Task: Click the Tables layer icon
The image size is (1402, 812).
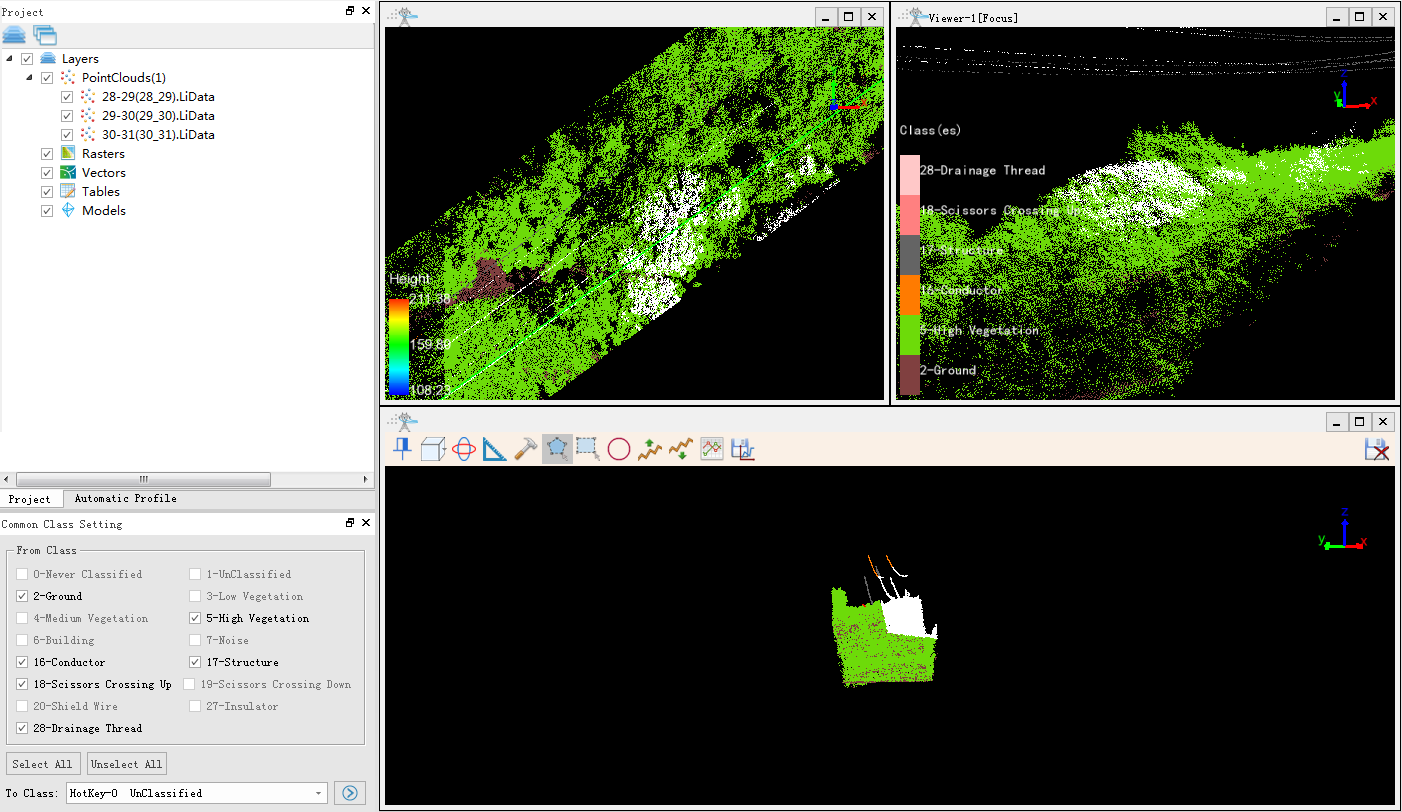Action: tap(68, 191)
